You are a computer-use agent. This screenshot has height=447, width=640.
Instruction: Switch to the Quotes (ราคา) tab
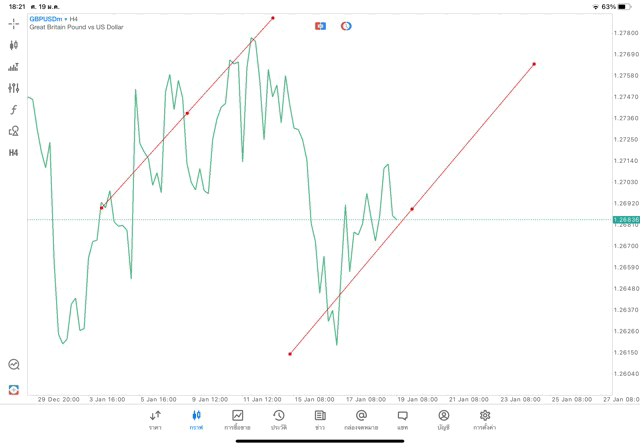point(155,419)
